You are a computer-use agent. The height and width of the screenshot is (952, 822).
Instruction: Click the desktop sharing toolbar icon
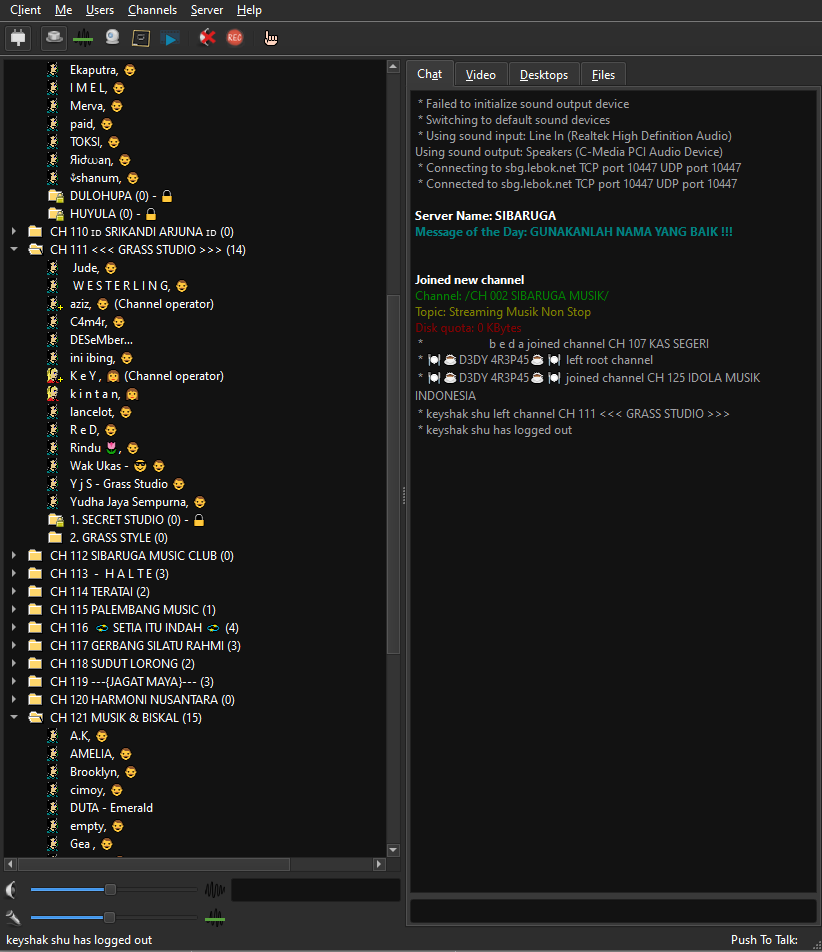pyautogui.click(x=141, y=38)
